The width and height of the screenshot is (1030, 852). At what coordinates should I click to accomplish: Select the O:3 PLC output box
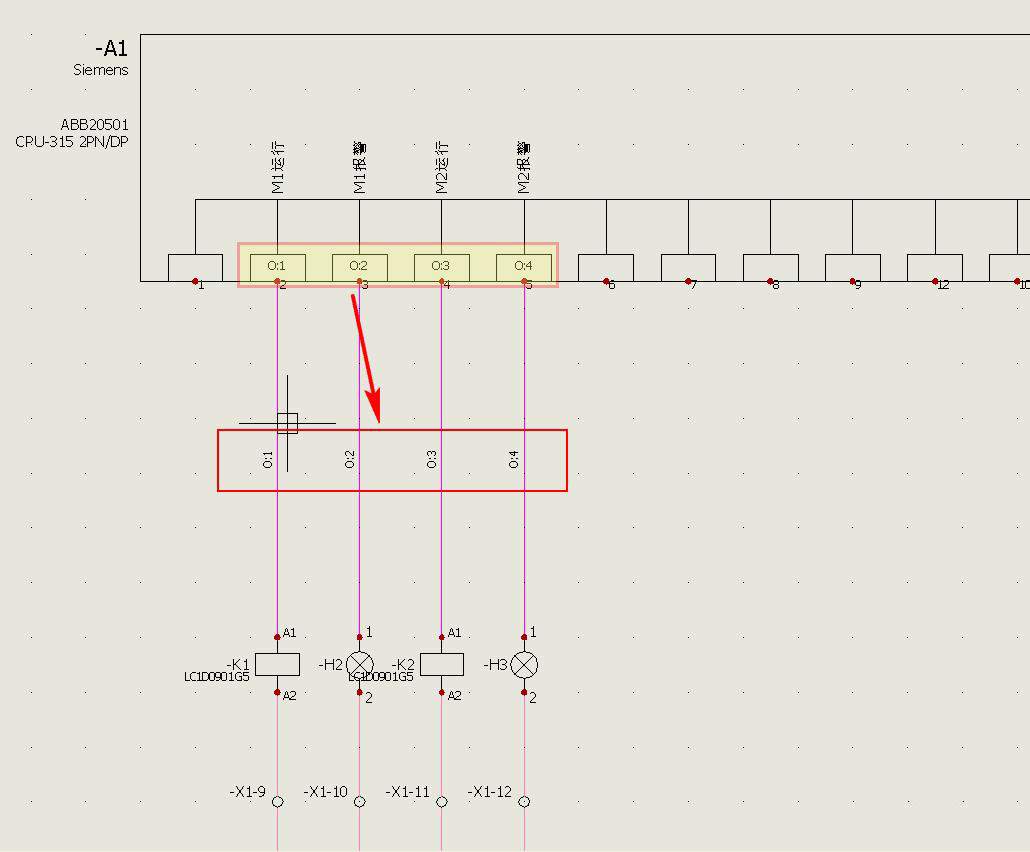pos(441,266)
